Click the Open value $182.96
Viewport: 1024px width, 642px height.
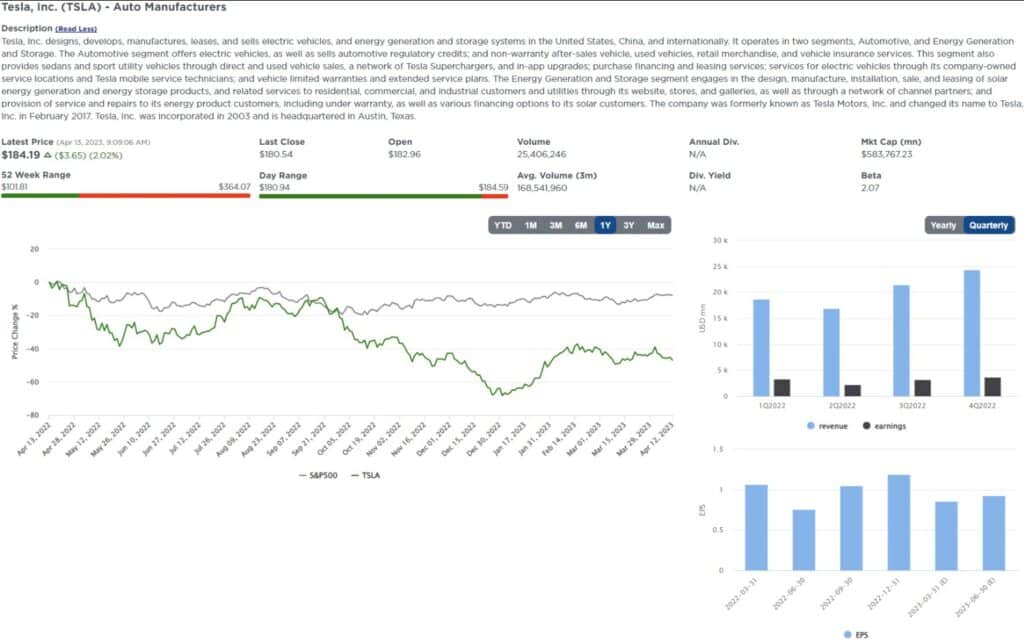coord(404,155)
